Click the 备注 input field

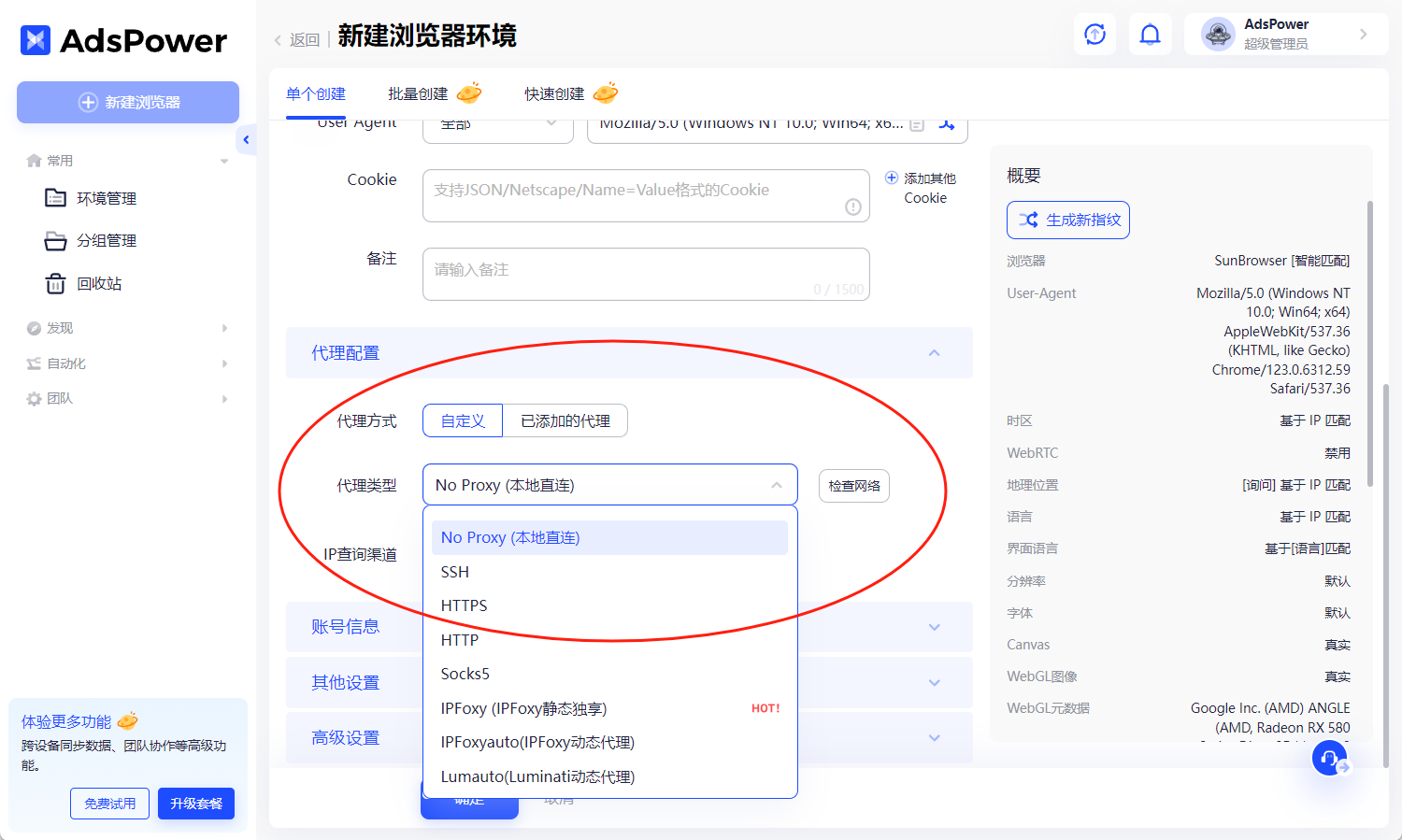click(x=646, y=274)
